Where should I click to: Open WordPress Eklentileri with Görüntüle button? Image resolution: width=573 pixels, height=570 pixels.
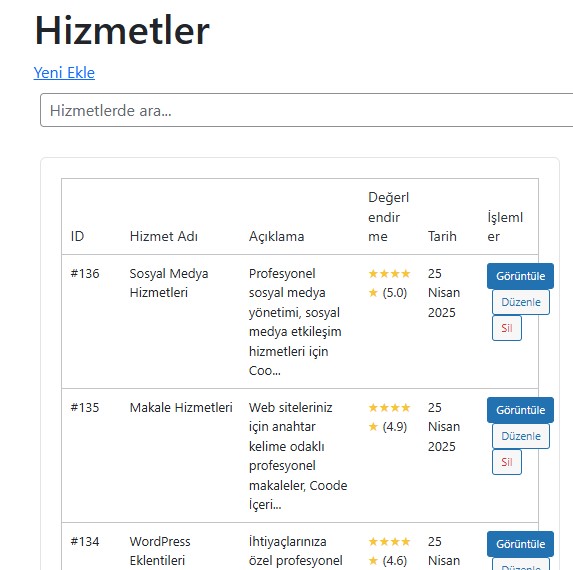pyautogui.click(x=520, y=544)
